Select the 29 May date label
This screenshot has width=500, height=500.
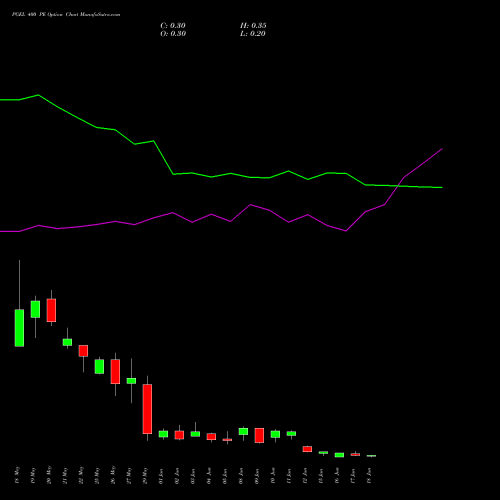(x=145, y=475)
